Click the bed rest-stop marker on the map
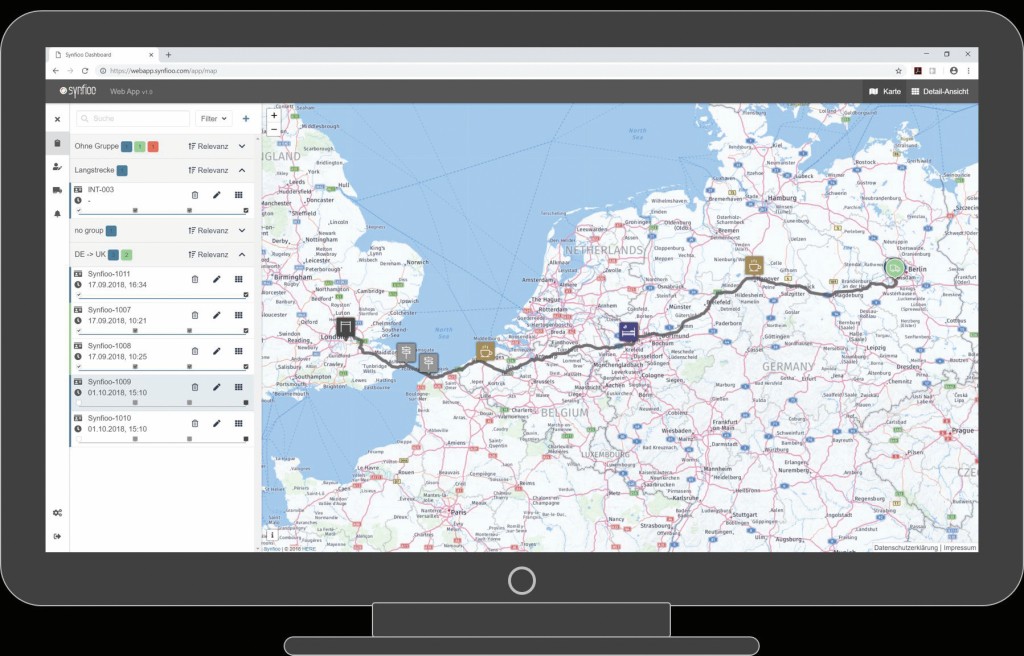Viewport: 1024px width, 656px height. 628,331
